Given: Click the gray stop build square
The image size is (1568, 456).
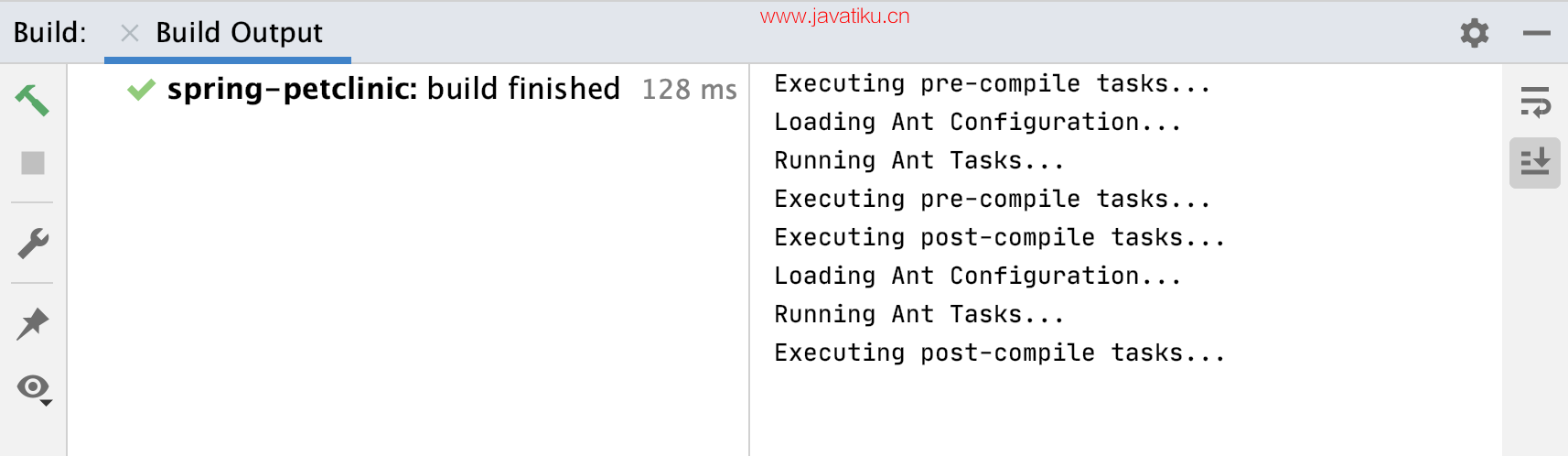Looking at the screenshot, I should click(x=33, y=163).
